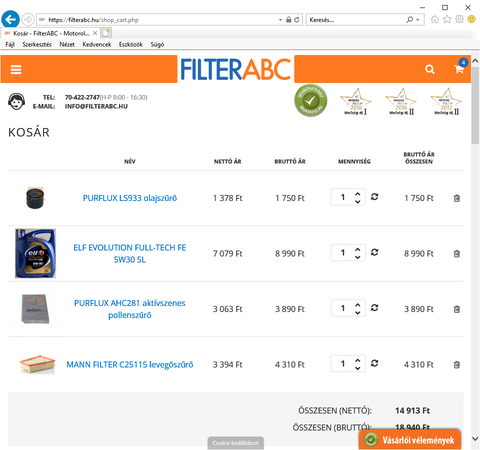The image size is (480, 450).
Task: Click the browser forward arrow button
Action: point(28,20)
